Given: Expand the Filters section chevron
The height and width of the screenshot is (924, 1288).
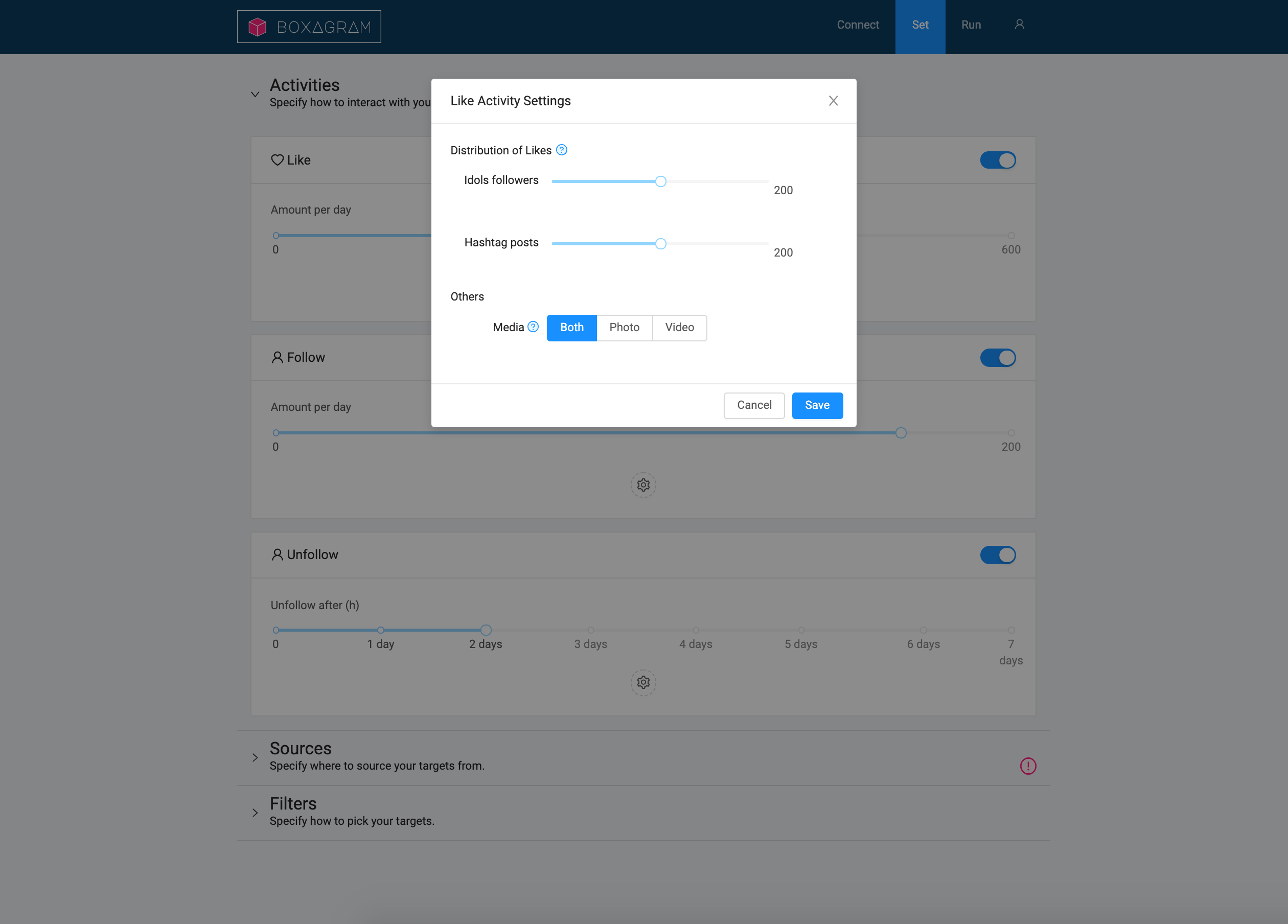Looking at the screenshot, I should point(255,813).
